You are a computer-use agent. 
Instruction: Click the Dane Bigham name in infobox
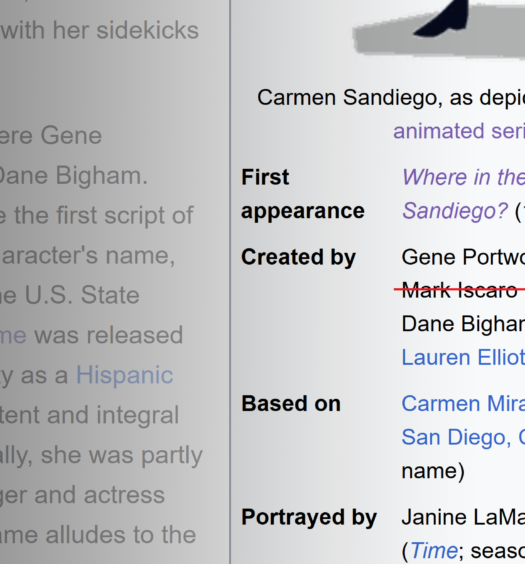463,324
